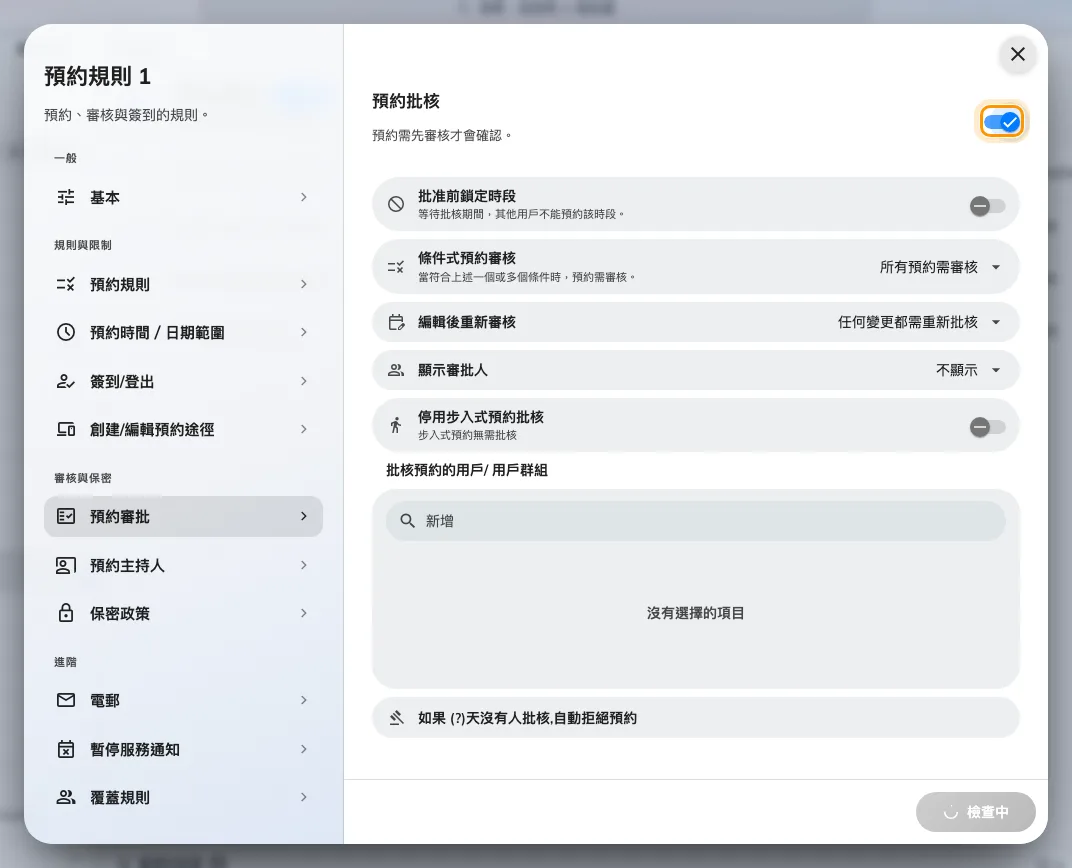Click the rule-check icon beside 預約規則 in sidebar
This screenshot has width=1072, height=868.
[66, 284]
